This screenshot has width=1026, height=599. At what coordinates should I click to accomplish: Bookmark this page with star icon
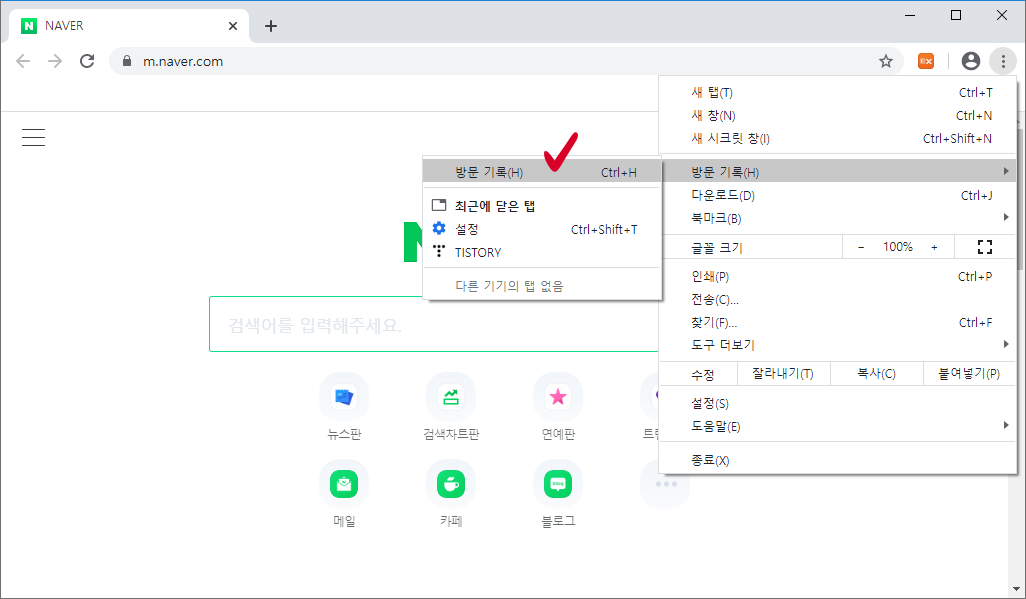[886, 62]
